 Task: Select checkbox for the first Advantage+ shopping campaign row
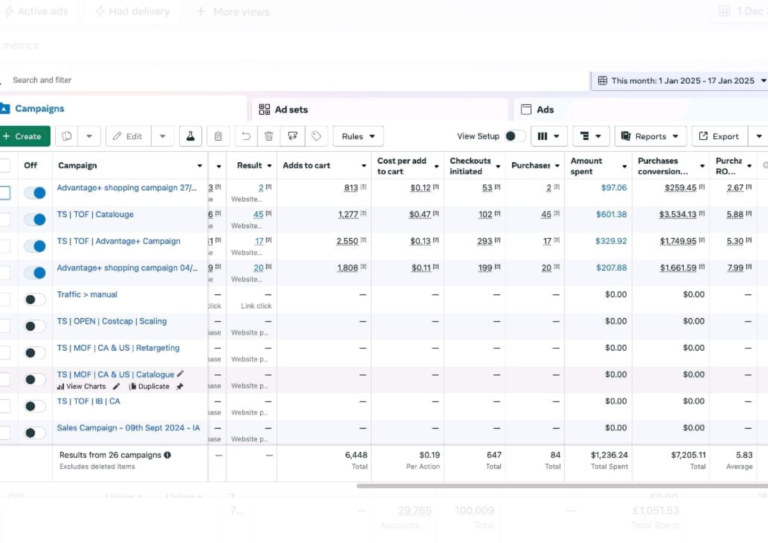click(5, 193)
